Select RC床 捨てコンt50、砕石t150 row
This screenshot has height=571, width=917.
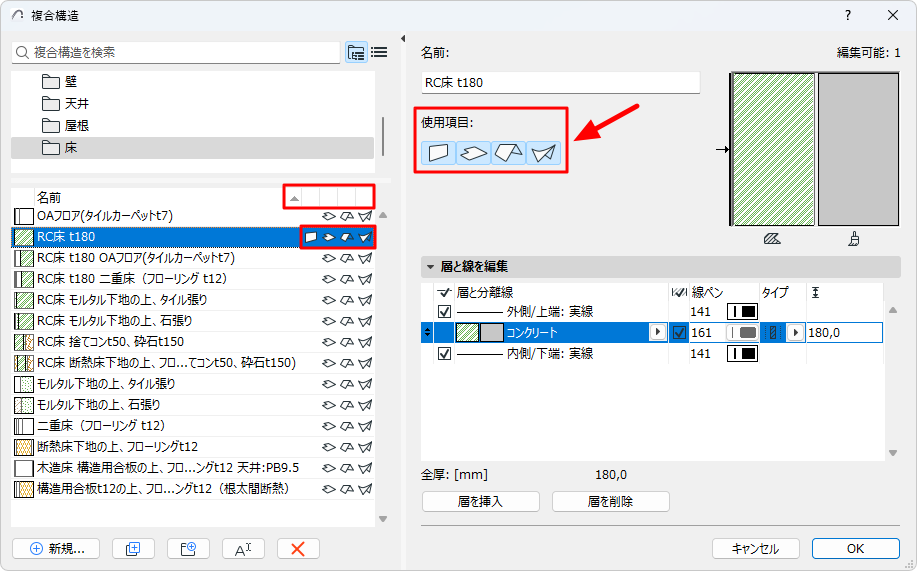pyautogui.click(x=192, y=342)
